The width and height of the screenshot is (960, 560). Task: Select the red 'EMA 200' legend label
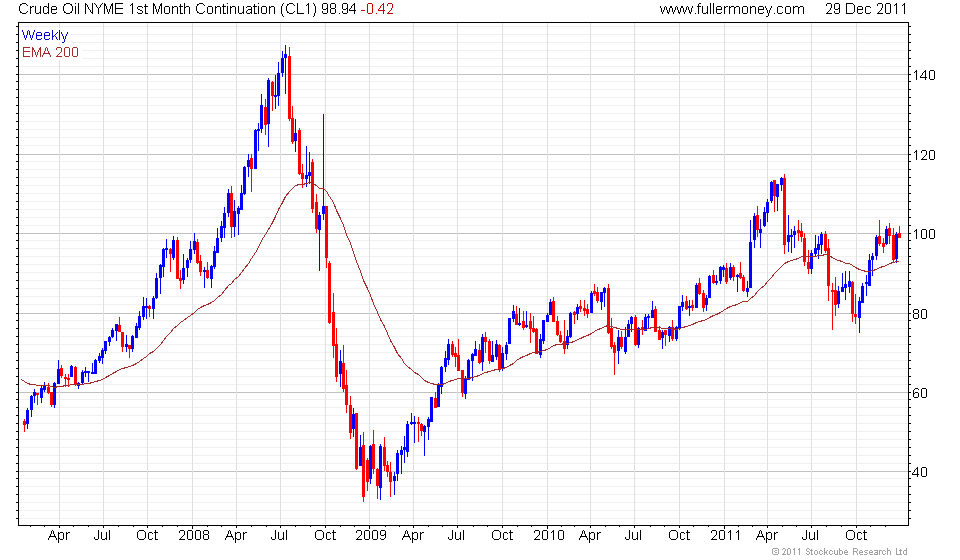tap(50, 52)
